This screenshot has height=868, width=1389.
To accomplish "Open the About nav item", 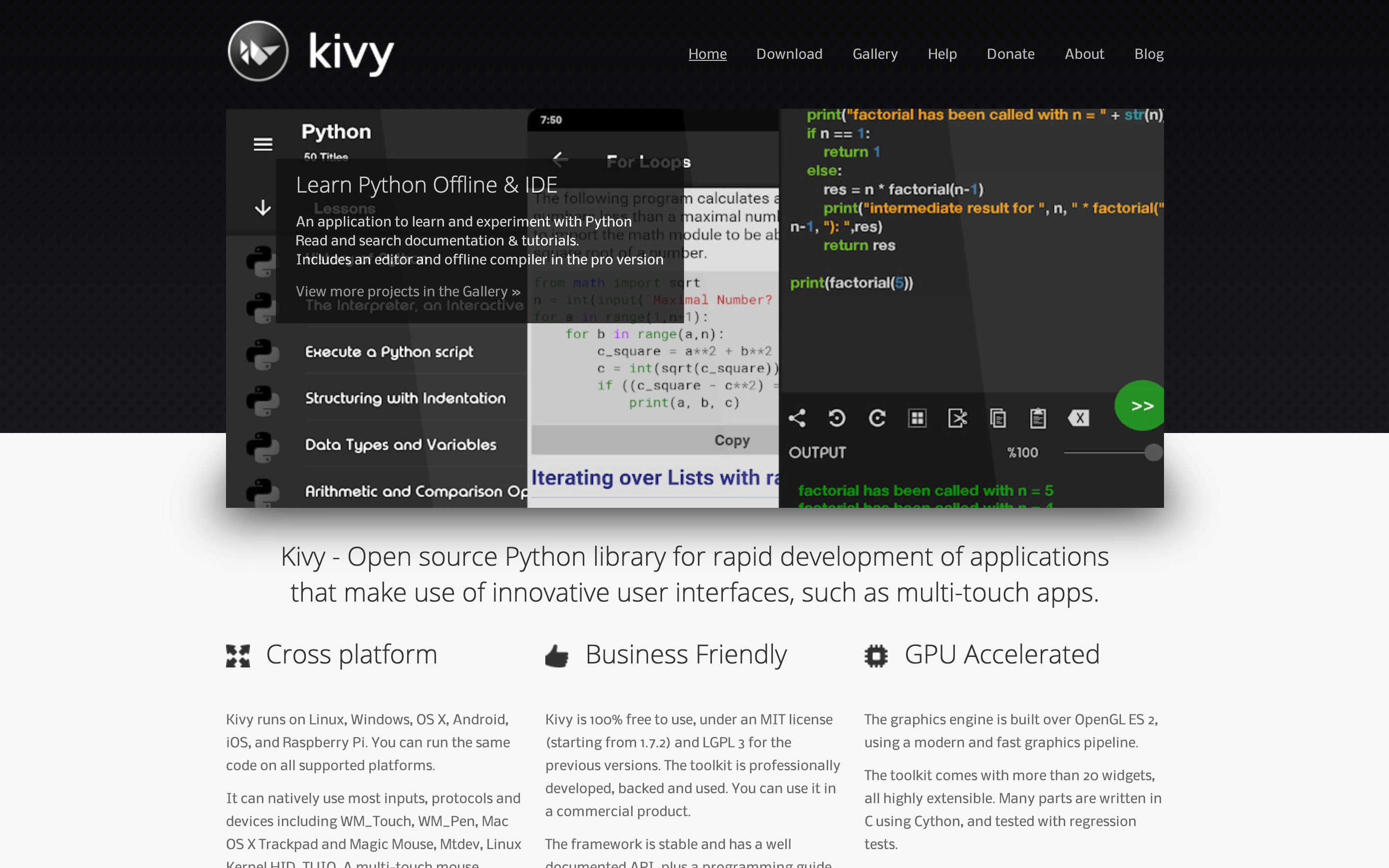I will (1084, 54).
